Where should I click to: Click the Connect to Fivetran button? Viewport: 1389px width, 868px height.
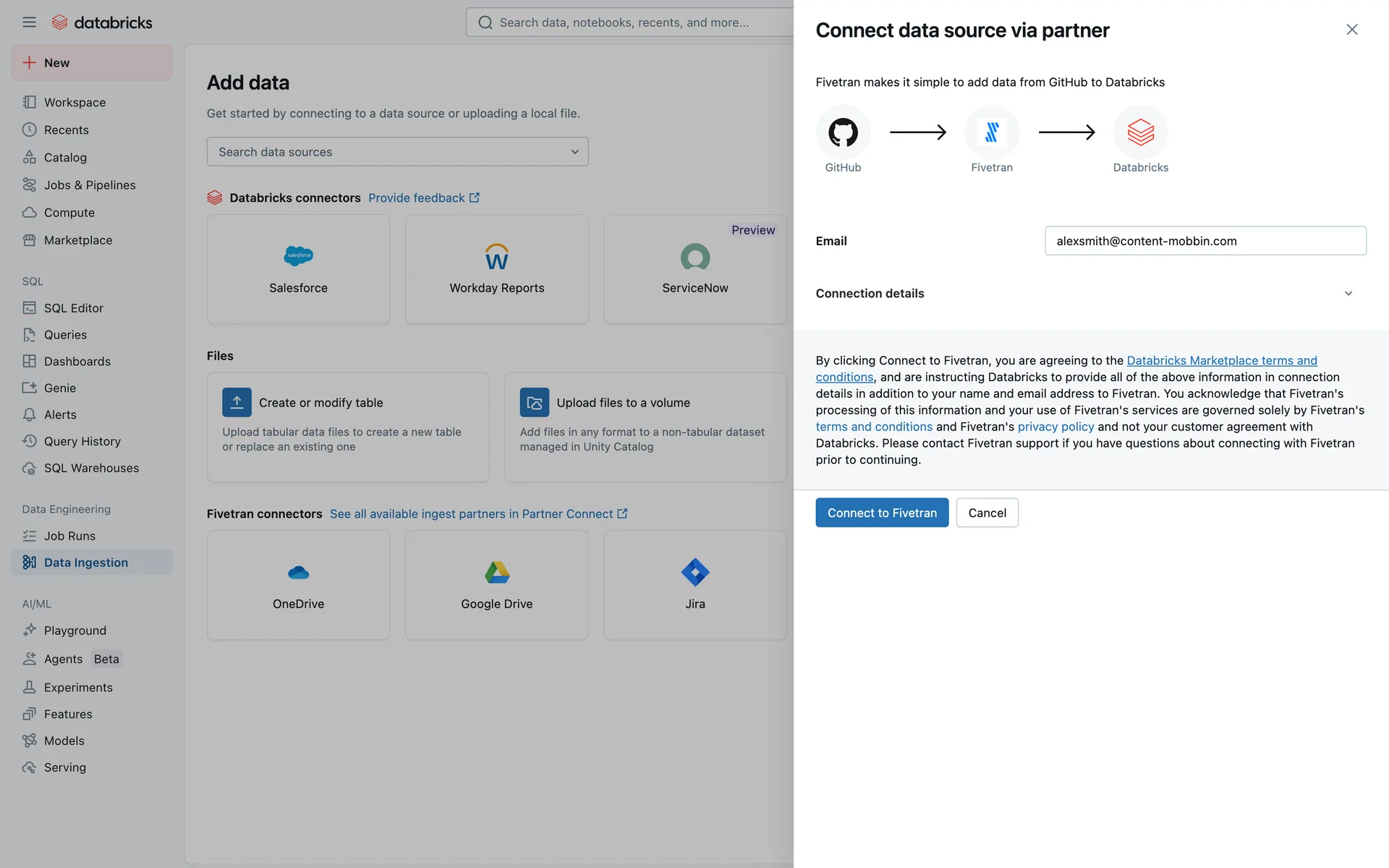click(881, 513)
